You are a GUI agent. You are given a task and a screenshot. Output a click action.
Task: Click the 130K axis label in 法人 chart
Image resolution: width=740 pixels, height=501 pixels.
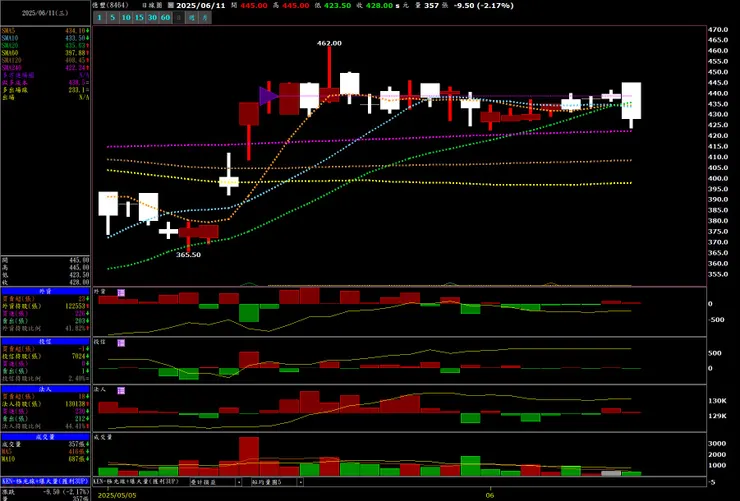[717, 401]
